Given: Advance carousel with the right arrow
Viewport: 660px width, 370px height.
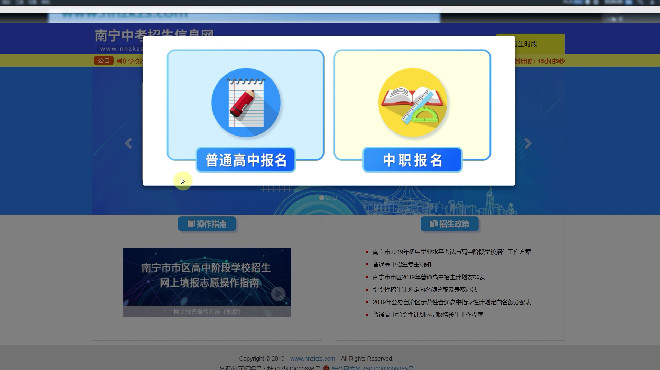Looking at the screenshot, I should (x=528, y=144).
